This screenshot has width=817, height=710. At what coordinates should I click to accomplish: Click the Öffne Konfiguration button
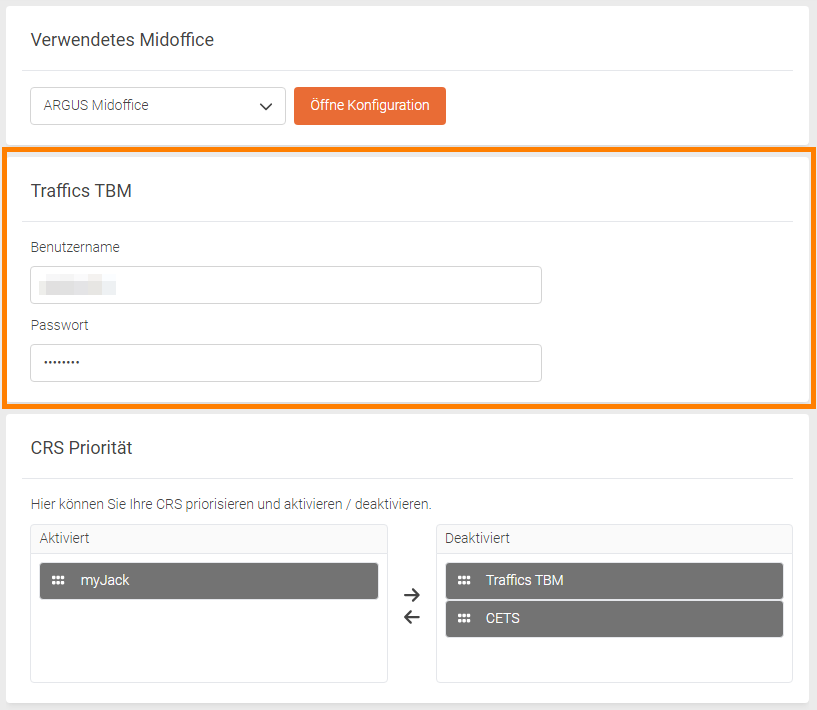370,106
